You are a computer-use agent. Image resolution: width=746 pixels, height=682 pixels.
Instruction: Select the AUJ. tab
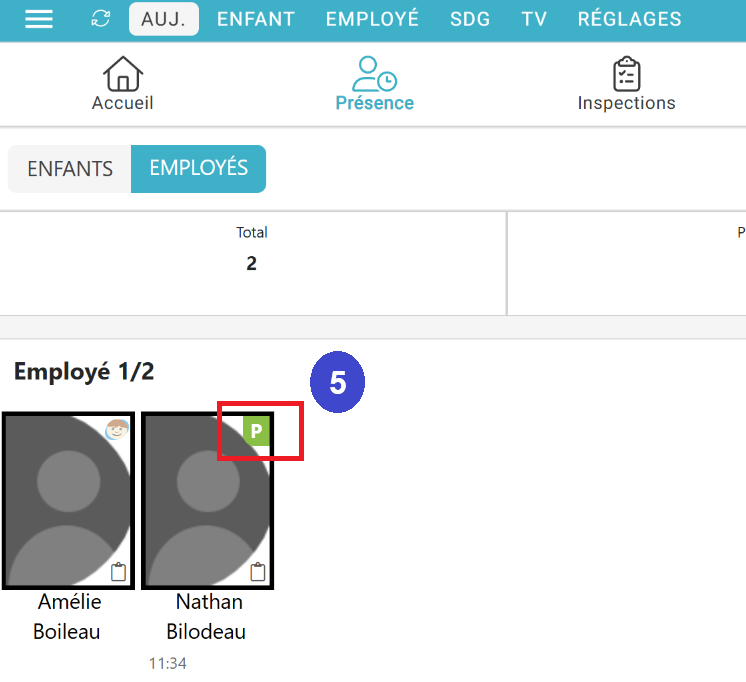click(x=164, y=19)
